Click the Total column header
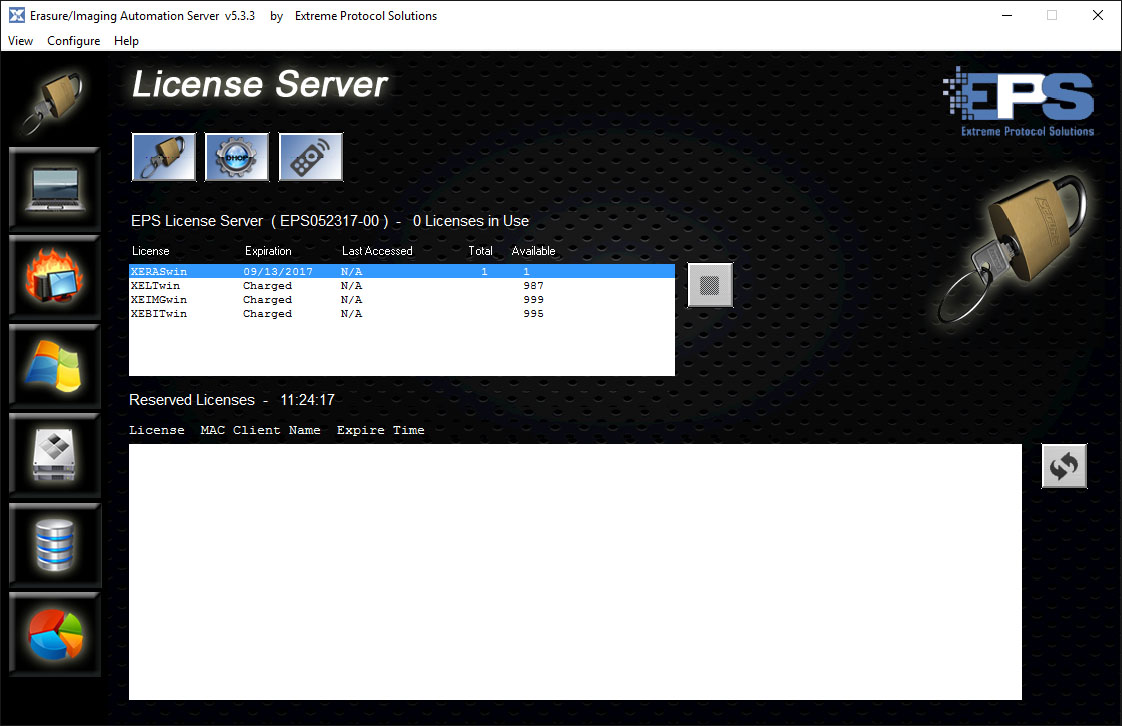1122x726 pixels. pos(480,251)
